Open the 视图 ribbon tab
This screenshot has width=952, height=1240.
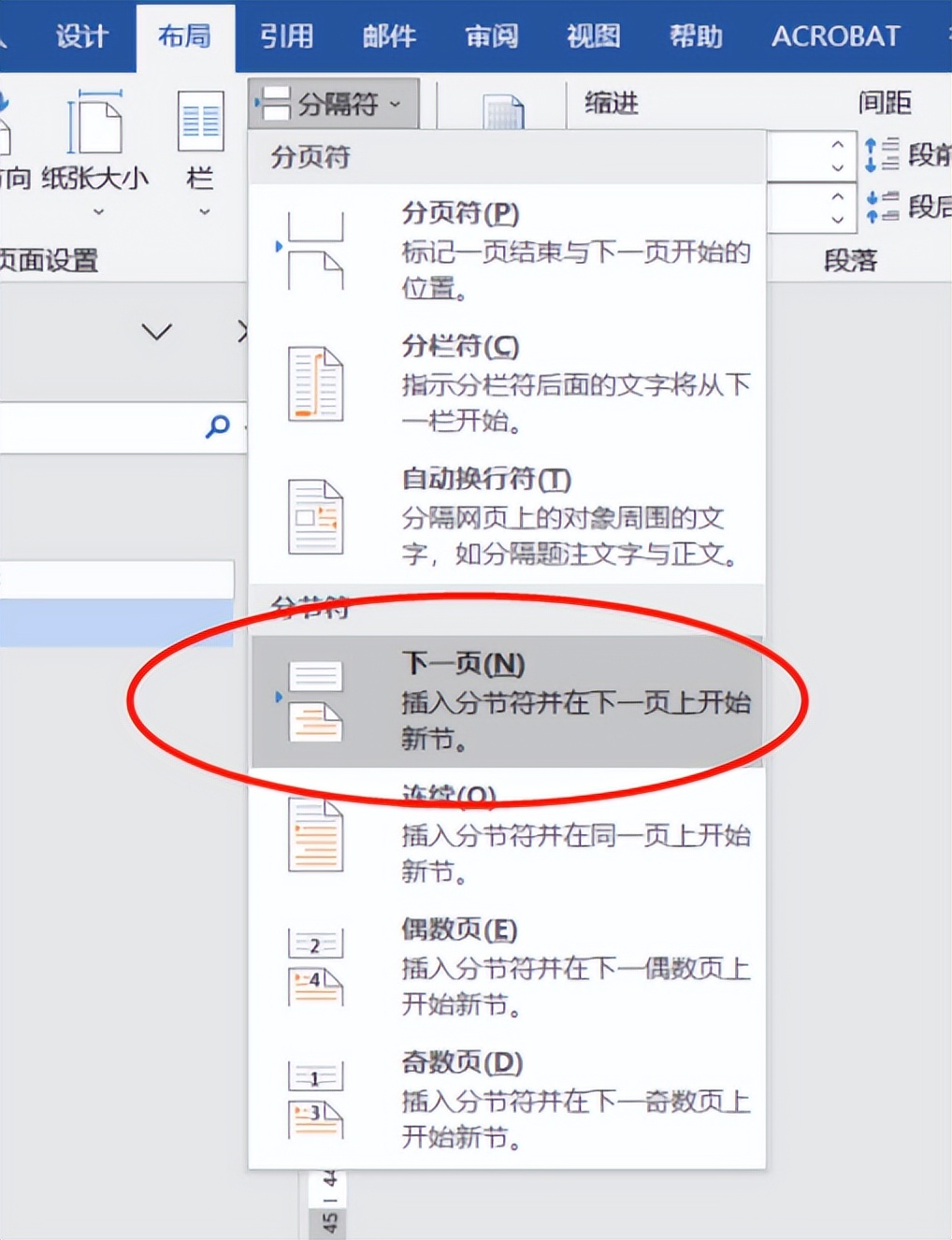(594, 36)
